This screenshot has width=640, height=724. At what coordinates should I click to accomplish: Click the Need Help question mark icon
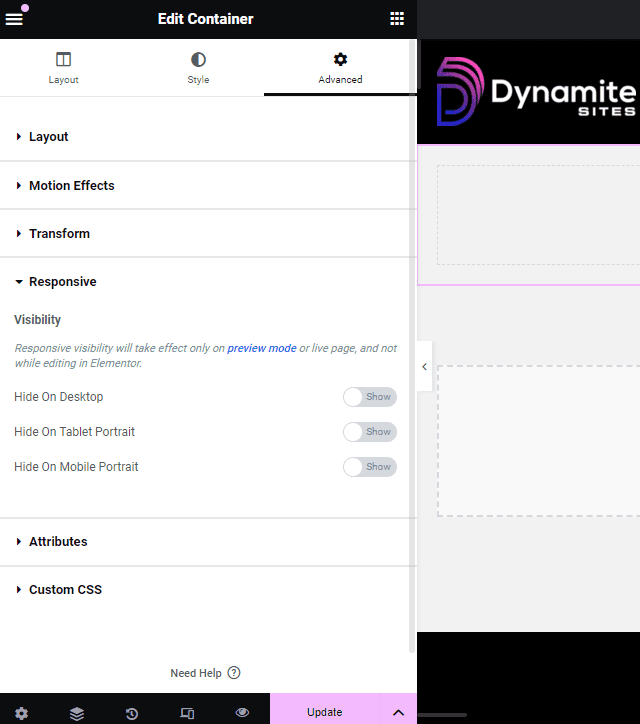[234, 673]
